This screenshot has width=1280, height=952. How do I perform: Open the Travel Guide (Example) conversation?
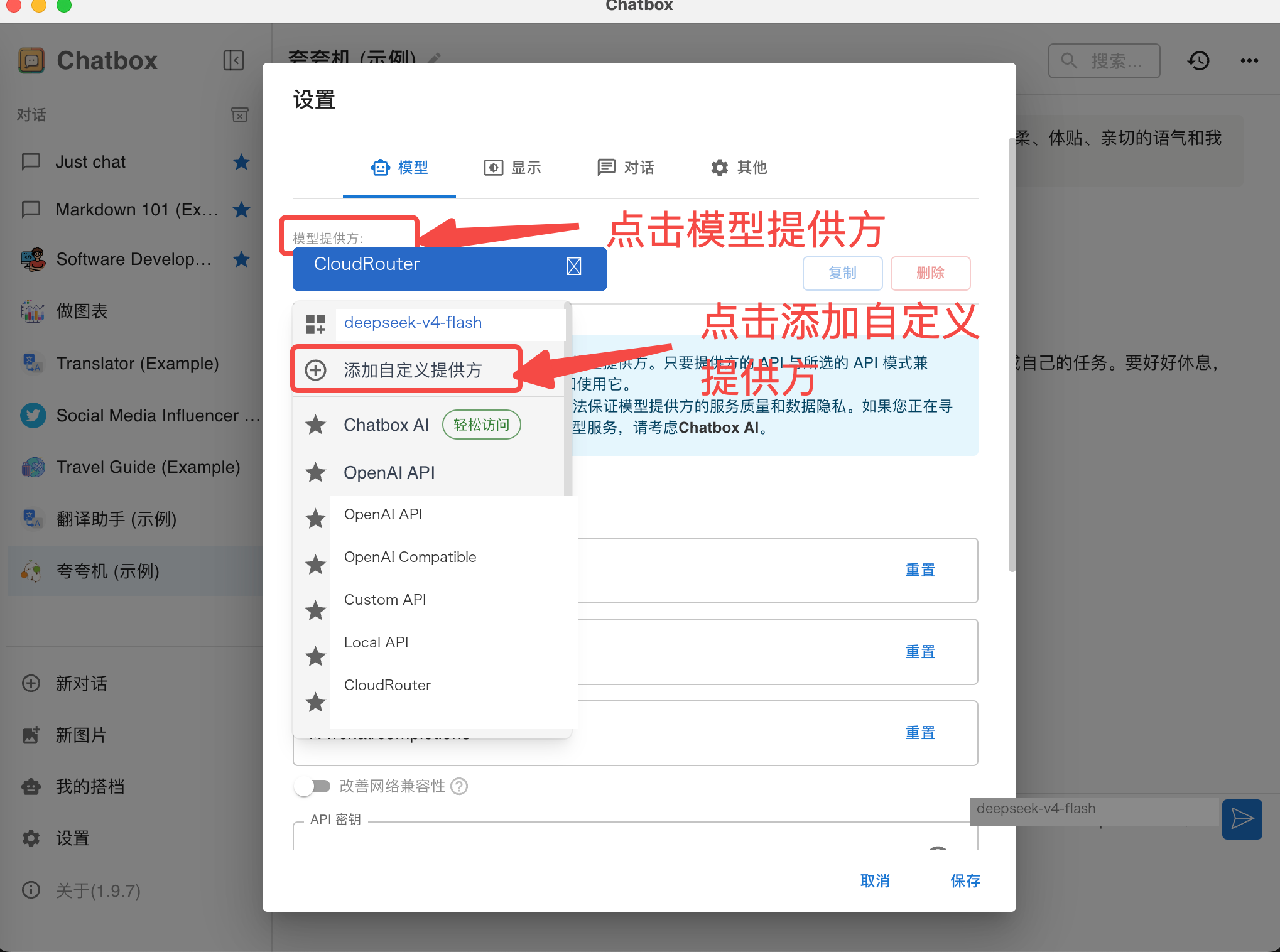pyautogui.click(x=135, y=467)
